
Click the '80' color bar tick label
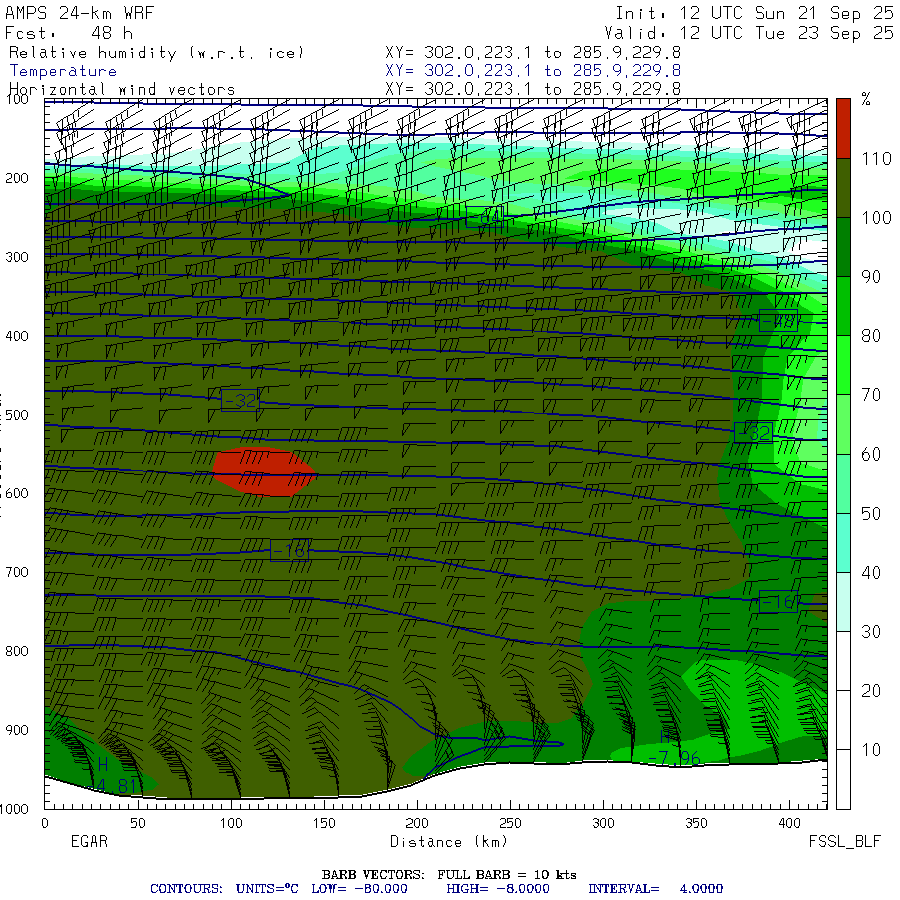click(871, 336)
